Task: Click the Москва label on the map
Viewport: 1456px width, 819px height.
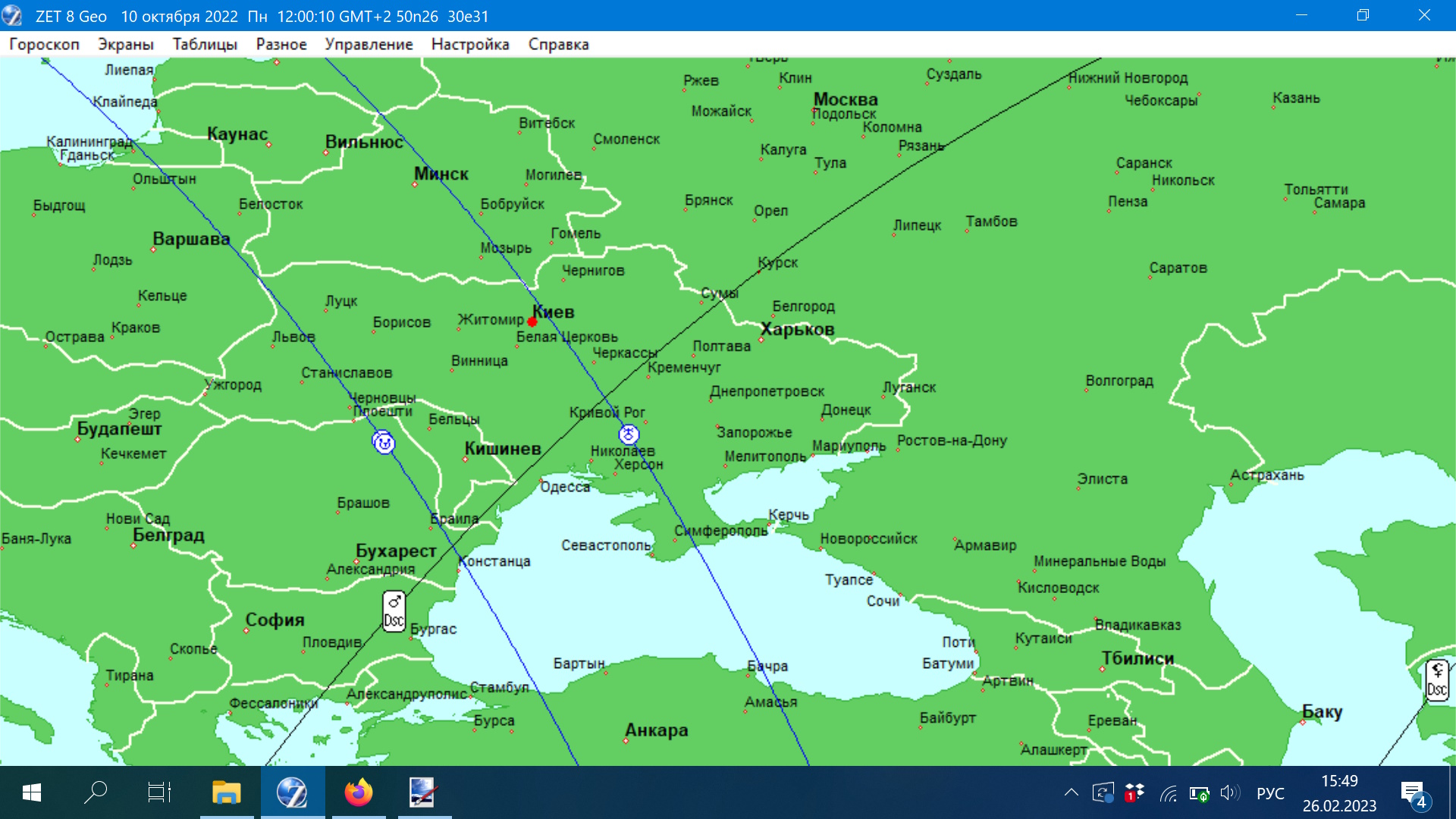Action: [846, 99]
